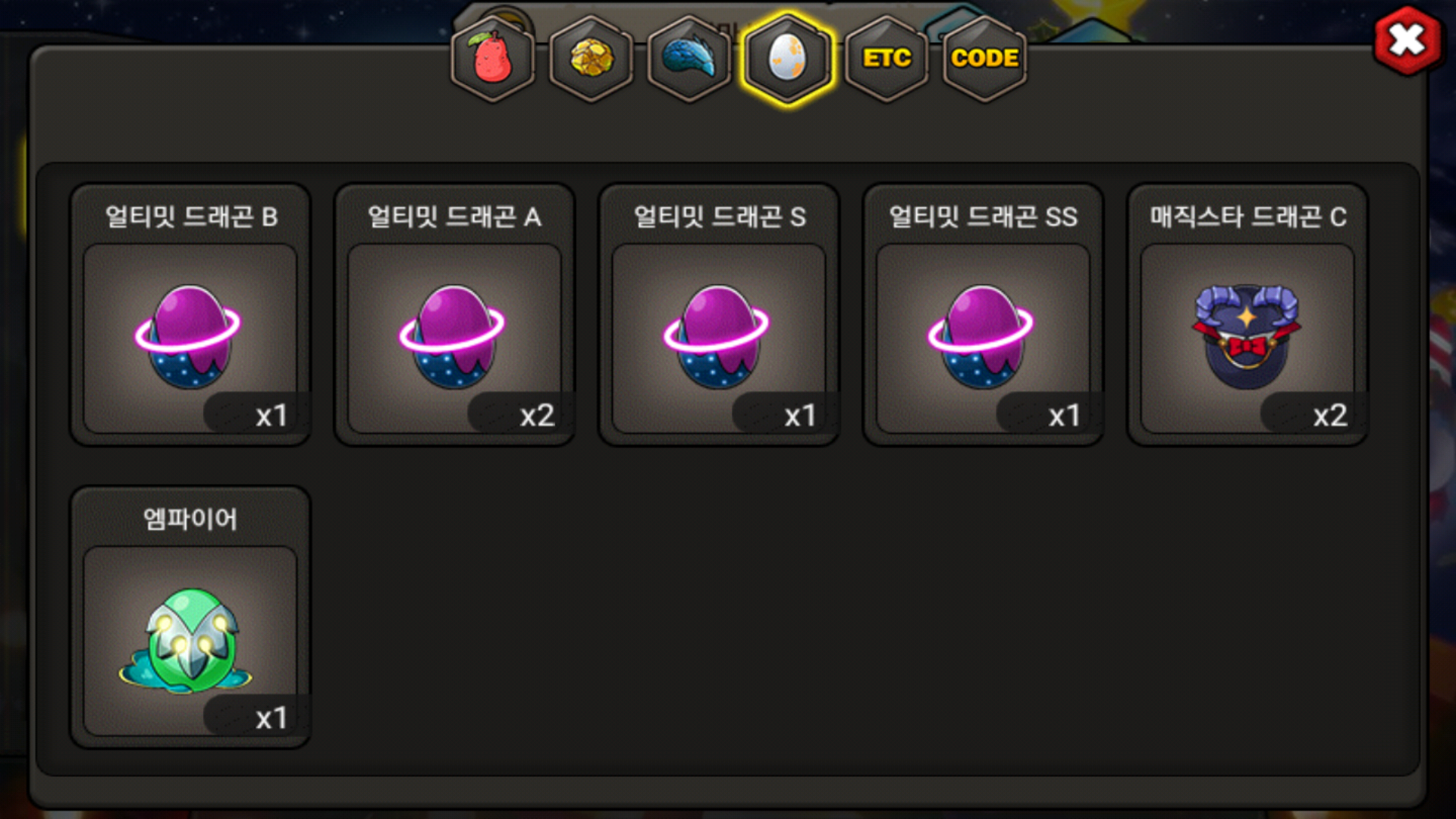1456x819 pixels.
Task: Choose the 얼티밋 드래곤 S egg icon
Action: coord(717,336)
